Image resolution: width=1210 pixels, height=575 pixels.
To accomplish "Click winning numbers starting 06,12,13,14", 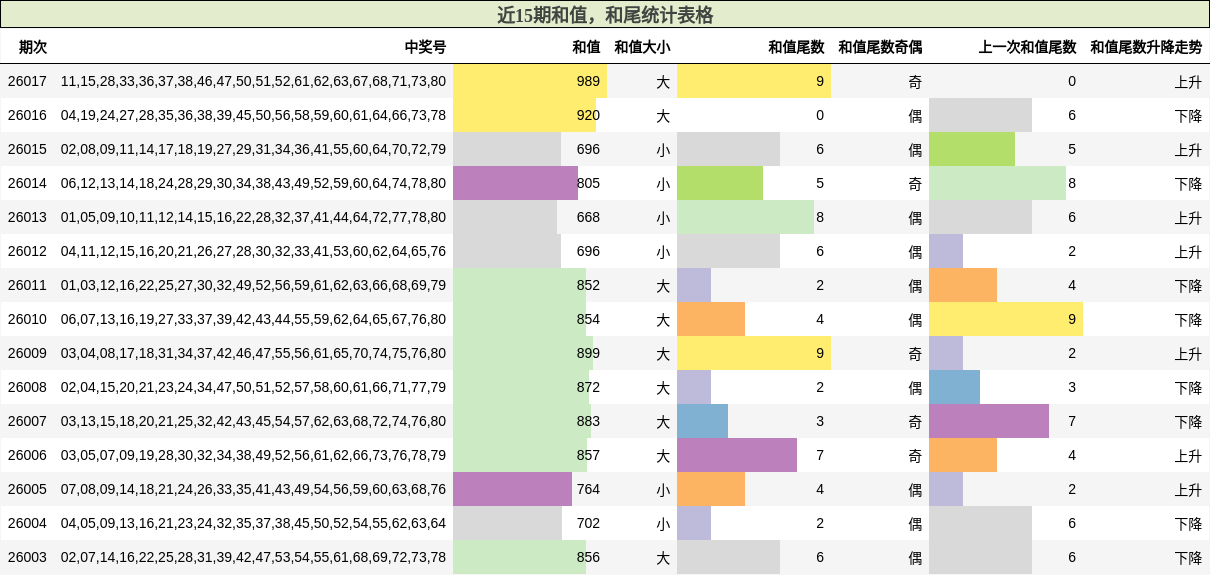I will [x=253, y=183].
